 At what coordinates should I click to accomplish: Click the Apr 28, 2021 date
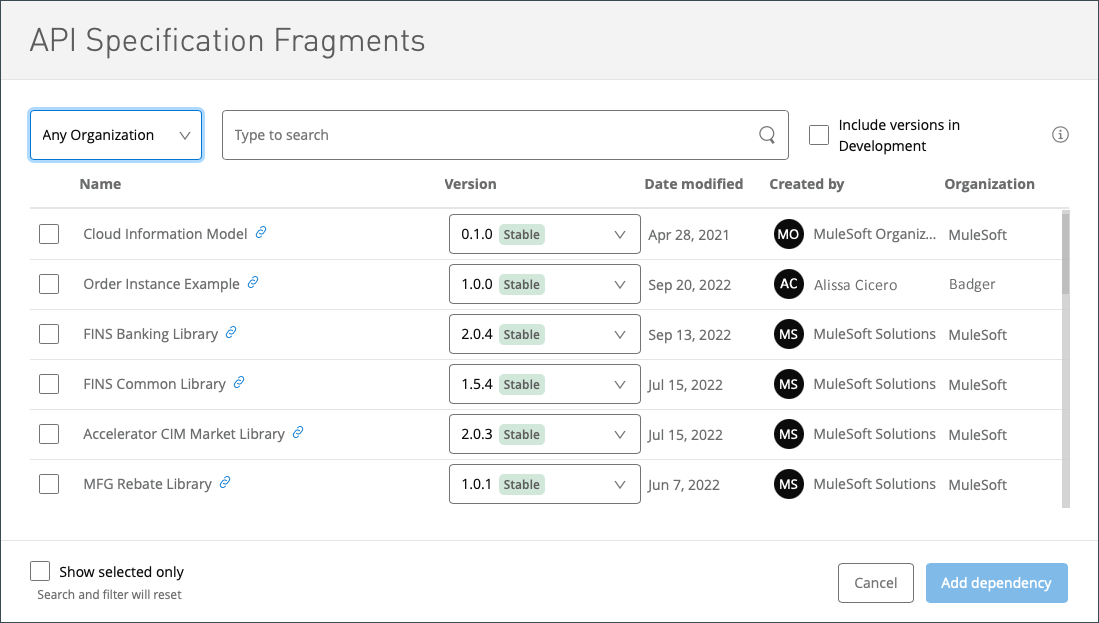[689, 235]
